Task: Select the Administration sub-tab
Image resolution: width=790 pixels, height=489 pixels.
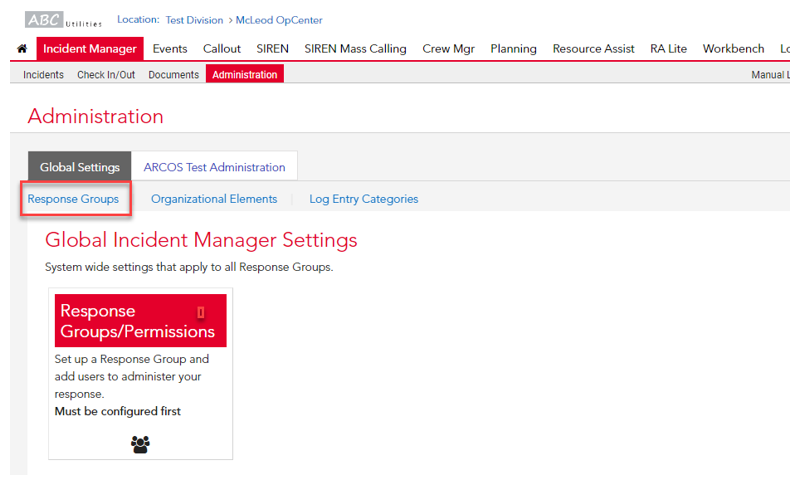Action: (x=245, y=74)
